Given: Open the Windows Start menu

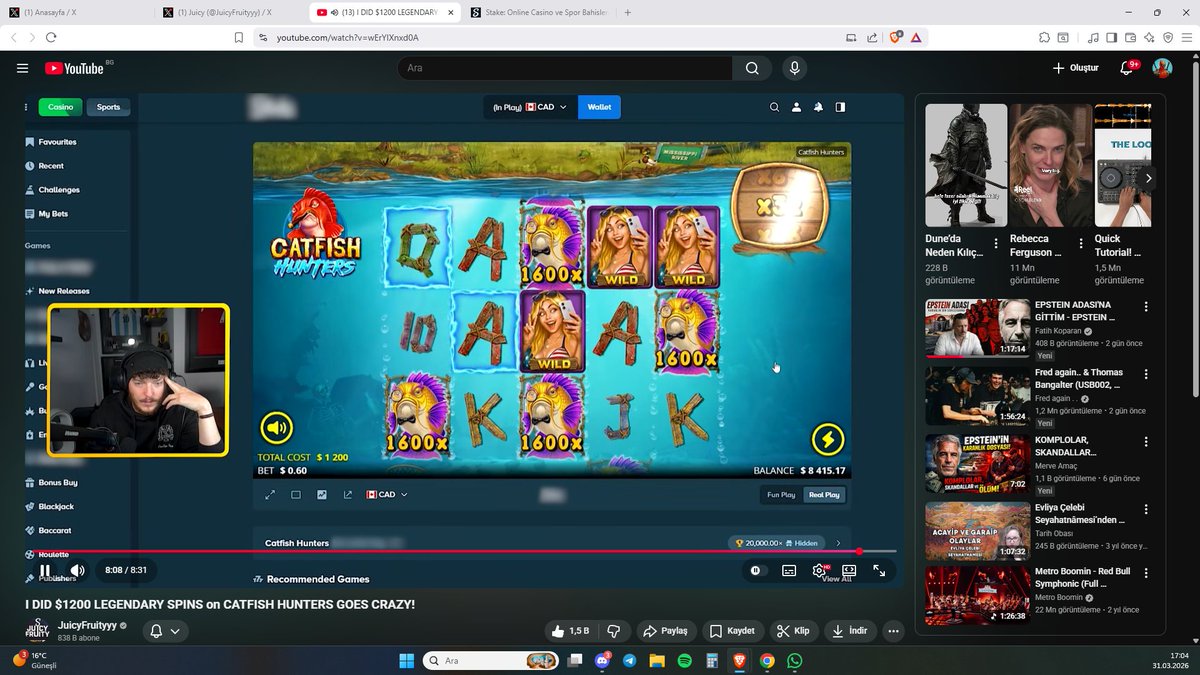Looking at the screenshot, I should pos(406,661).
